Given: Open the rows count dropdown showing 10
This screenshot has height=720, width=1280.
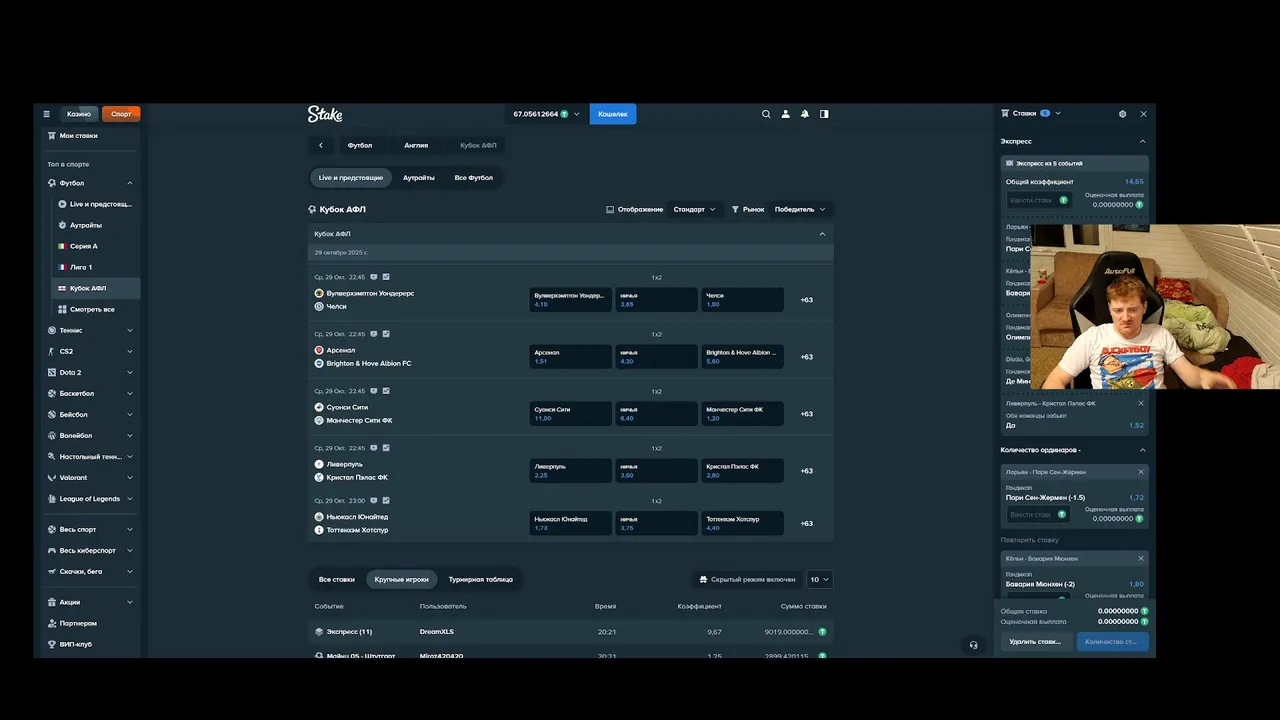Looking at the screenshot, I should pos(820,579).
